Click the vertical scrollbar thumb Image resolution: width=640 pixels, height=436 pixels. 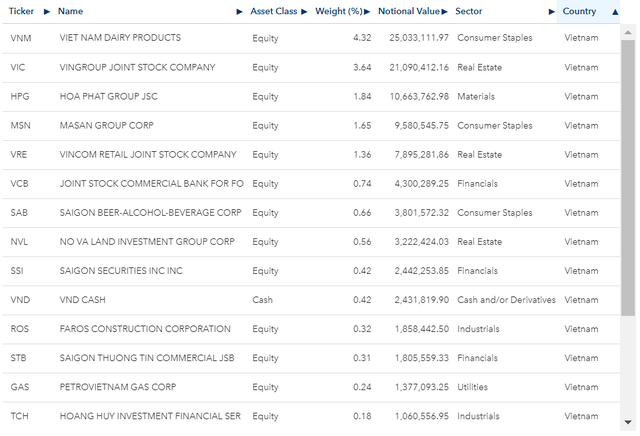[x=628, y=178]
